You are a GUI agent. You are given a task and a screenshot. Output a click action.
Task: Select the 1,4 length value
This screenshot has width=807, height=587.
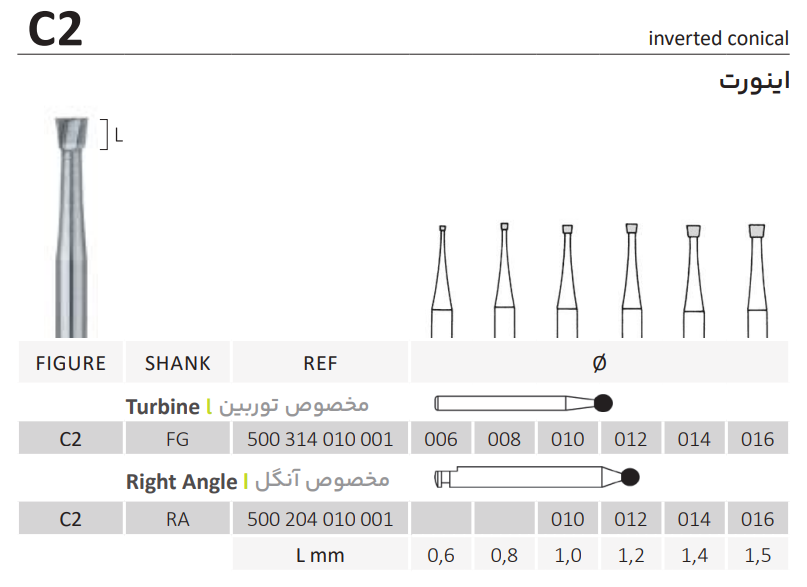694,555
